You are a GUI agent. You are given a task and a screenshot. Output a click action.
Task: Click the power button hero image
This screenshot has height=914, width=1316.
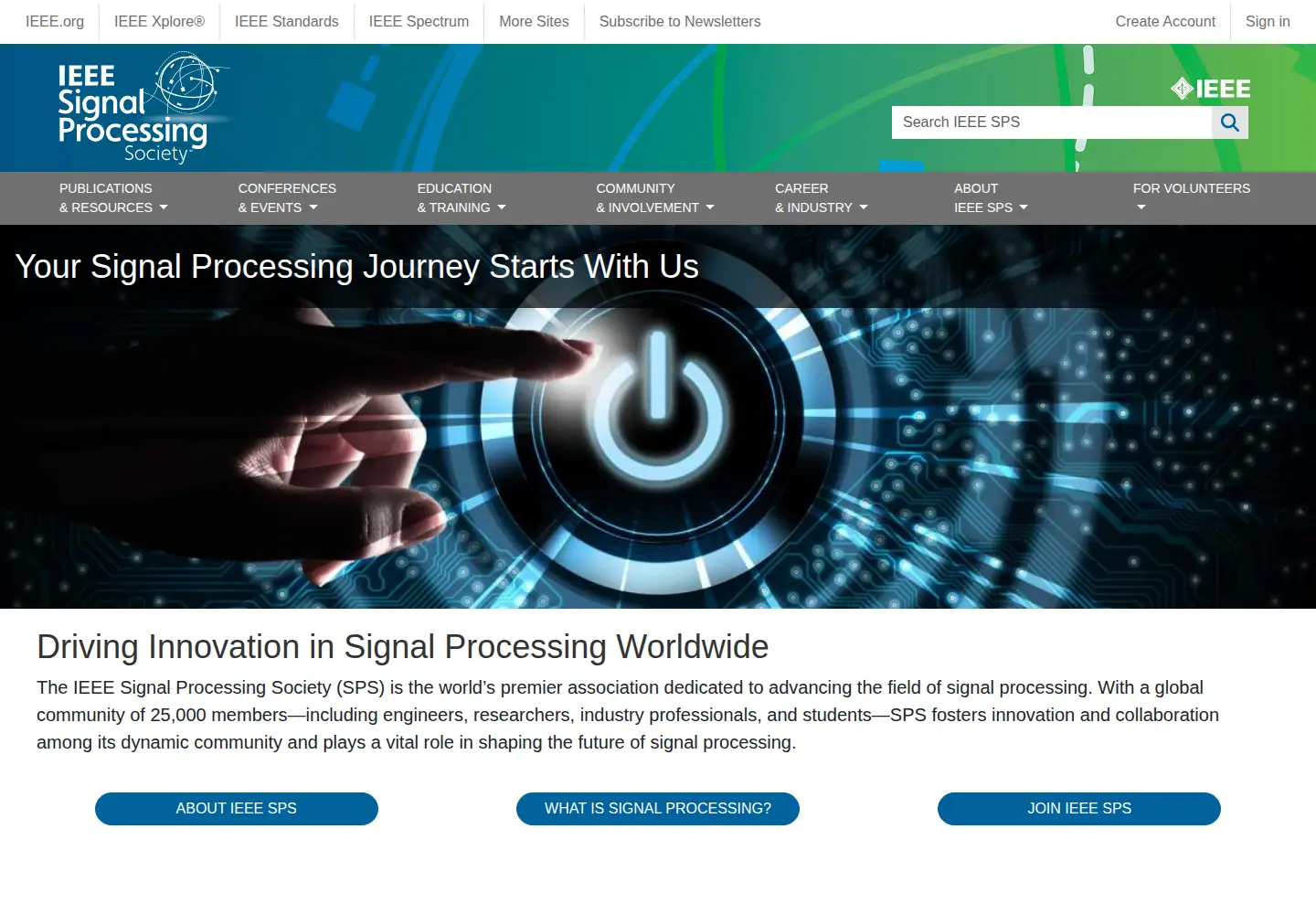[x=658, y=417]
